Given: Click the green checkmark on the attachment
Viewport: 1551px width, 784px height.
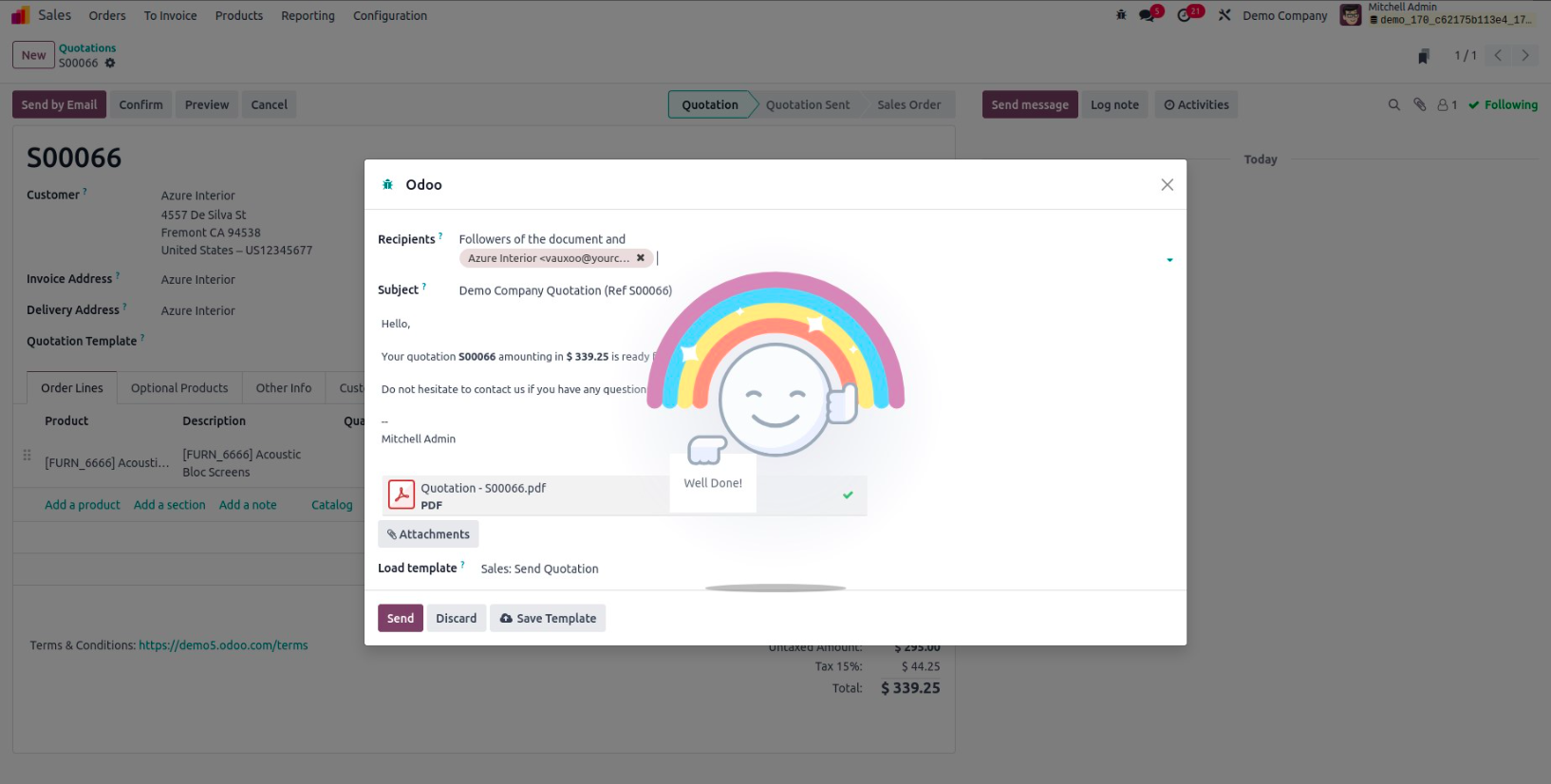Looking at the screenshot, I should click(x=848, y=495).
